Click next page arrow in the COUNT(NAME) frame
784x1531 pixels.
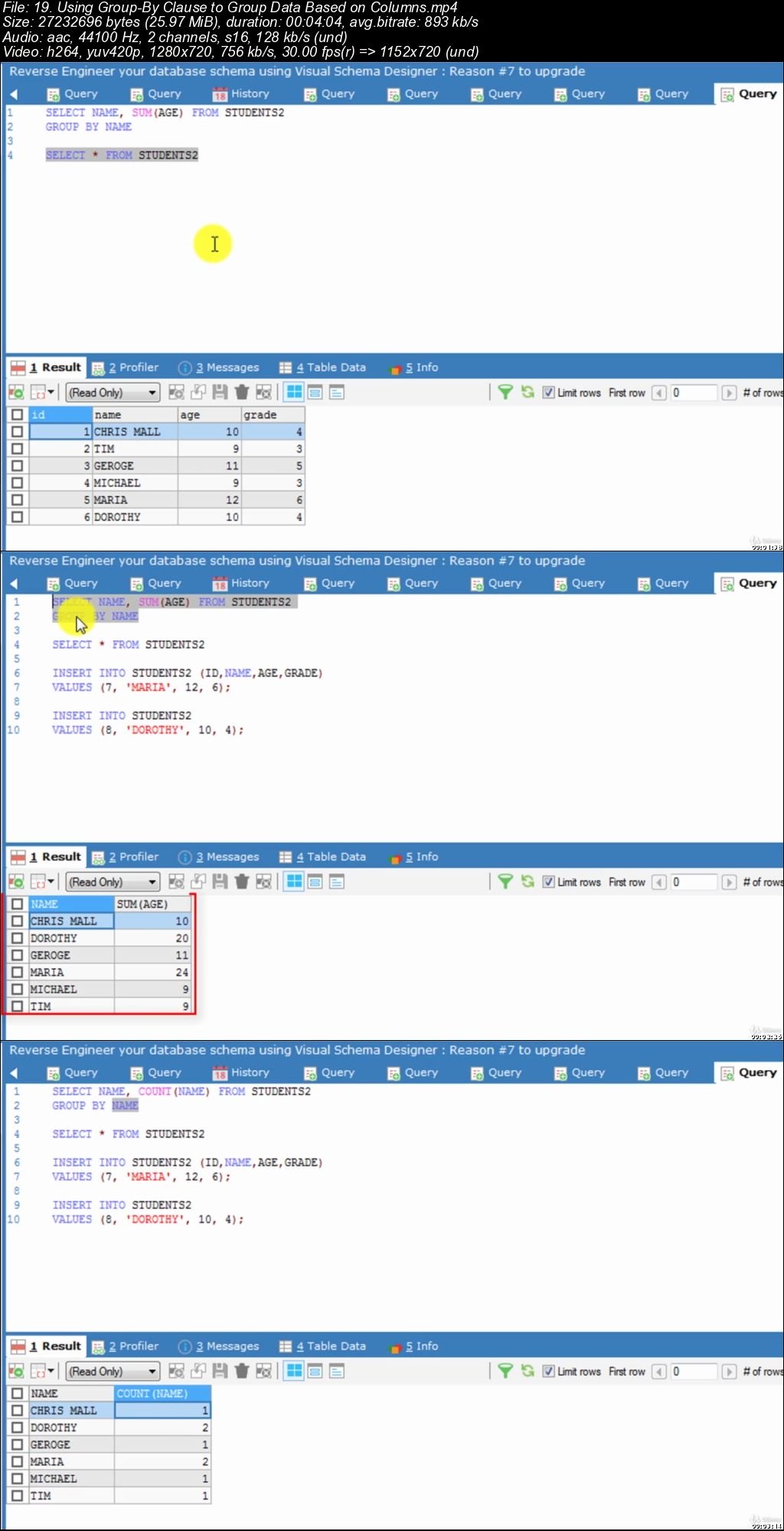click(x=729, y=1372)
